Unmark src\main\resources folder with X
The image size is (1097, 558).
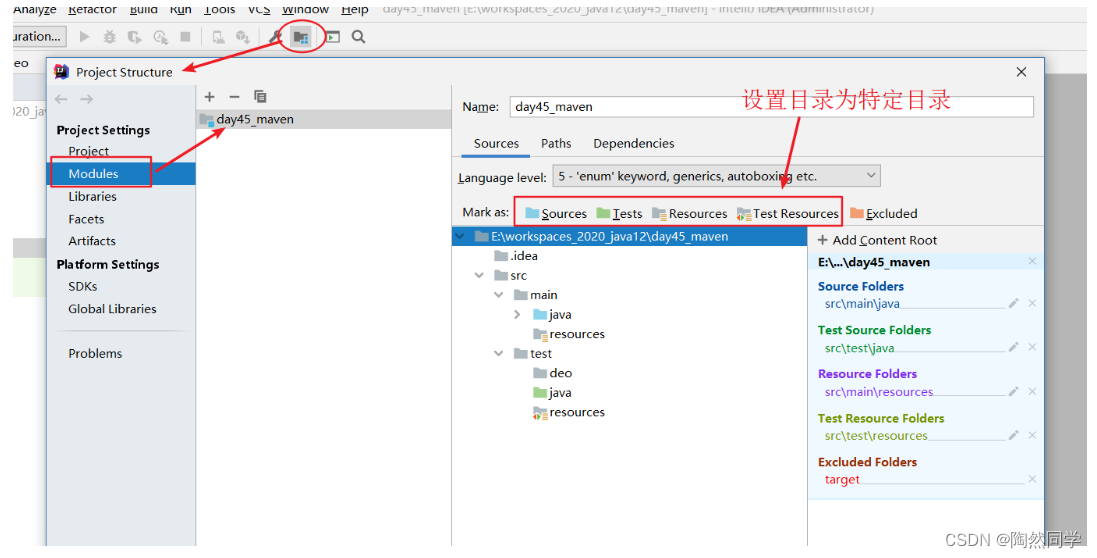[1032, 392]
